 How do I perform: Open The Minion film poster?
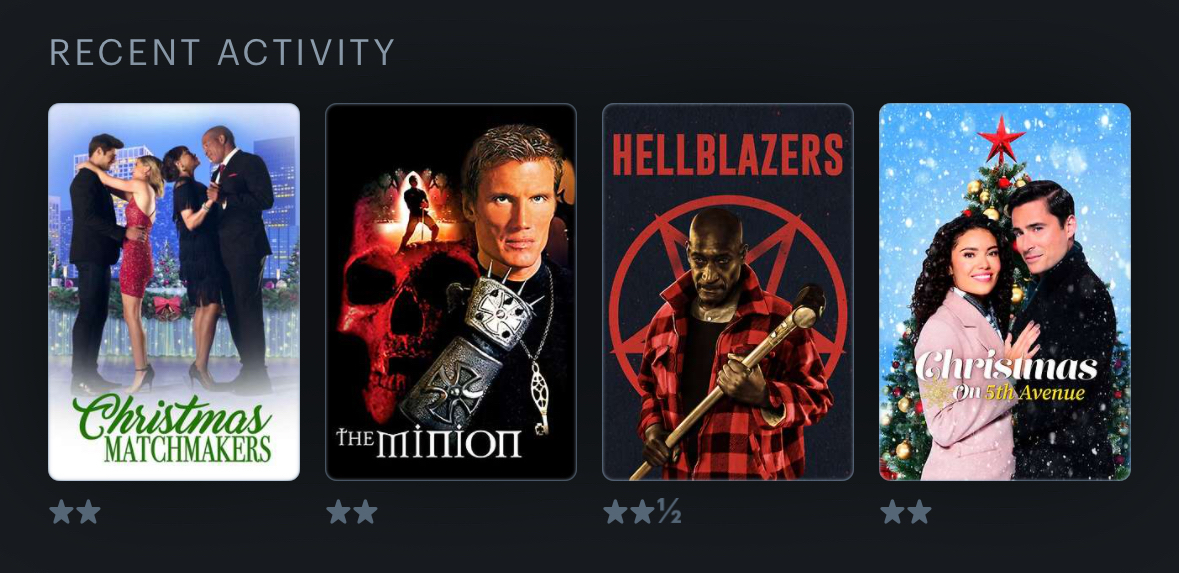(x=451, y=292)
